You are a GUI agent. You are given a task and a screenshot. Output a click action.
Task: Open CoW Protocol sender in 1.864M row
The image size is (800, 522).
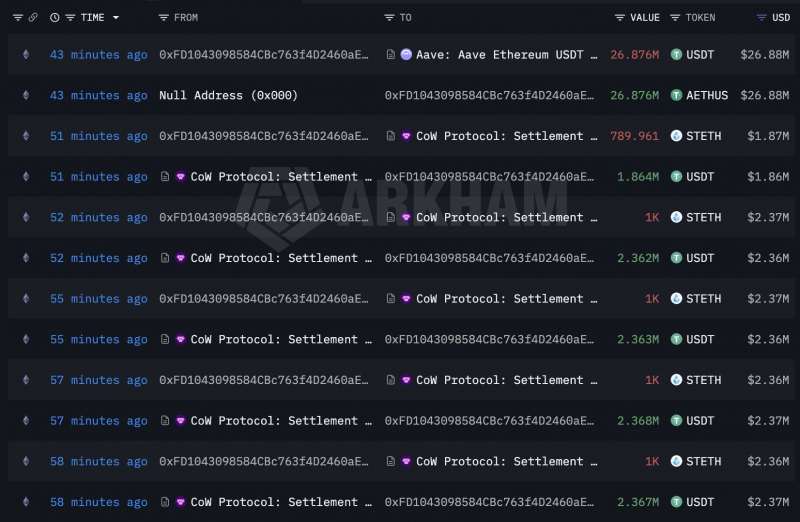coord(281,177)
